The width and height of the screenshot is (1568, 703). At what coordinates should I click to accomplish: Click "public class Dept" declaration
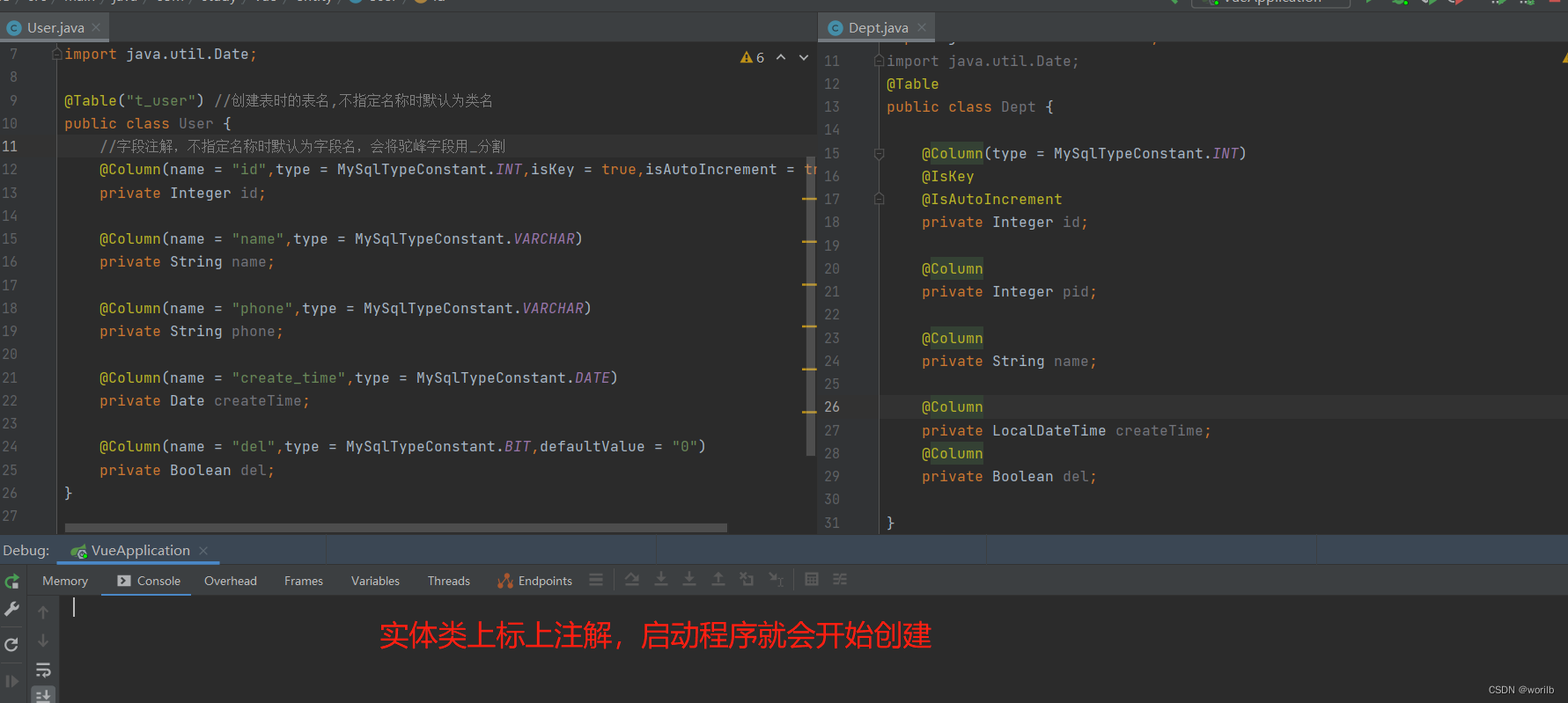(961, 106)
